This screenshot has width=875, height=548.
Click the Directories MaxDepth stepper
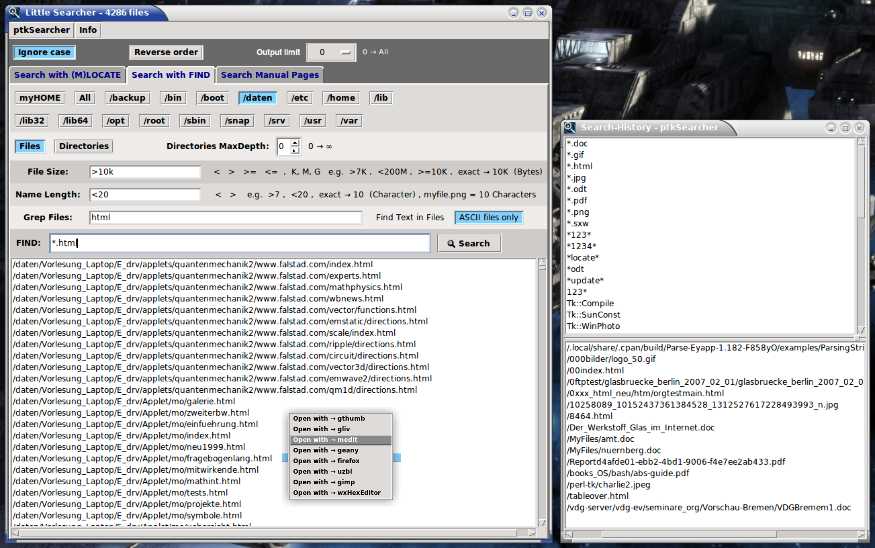[x=295, y=146]
